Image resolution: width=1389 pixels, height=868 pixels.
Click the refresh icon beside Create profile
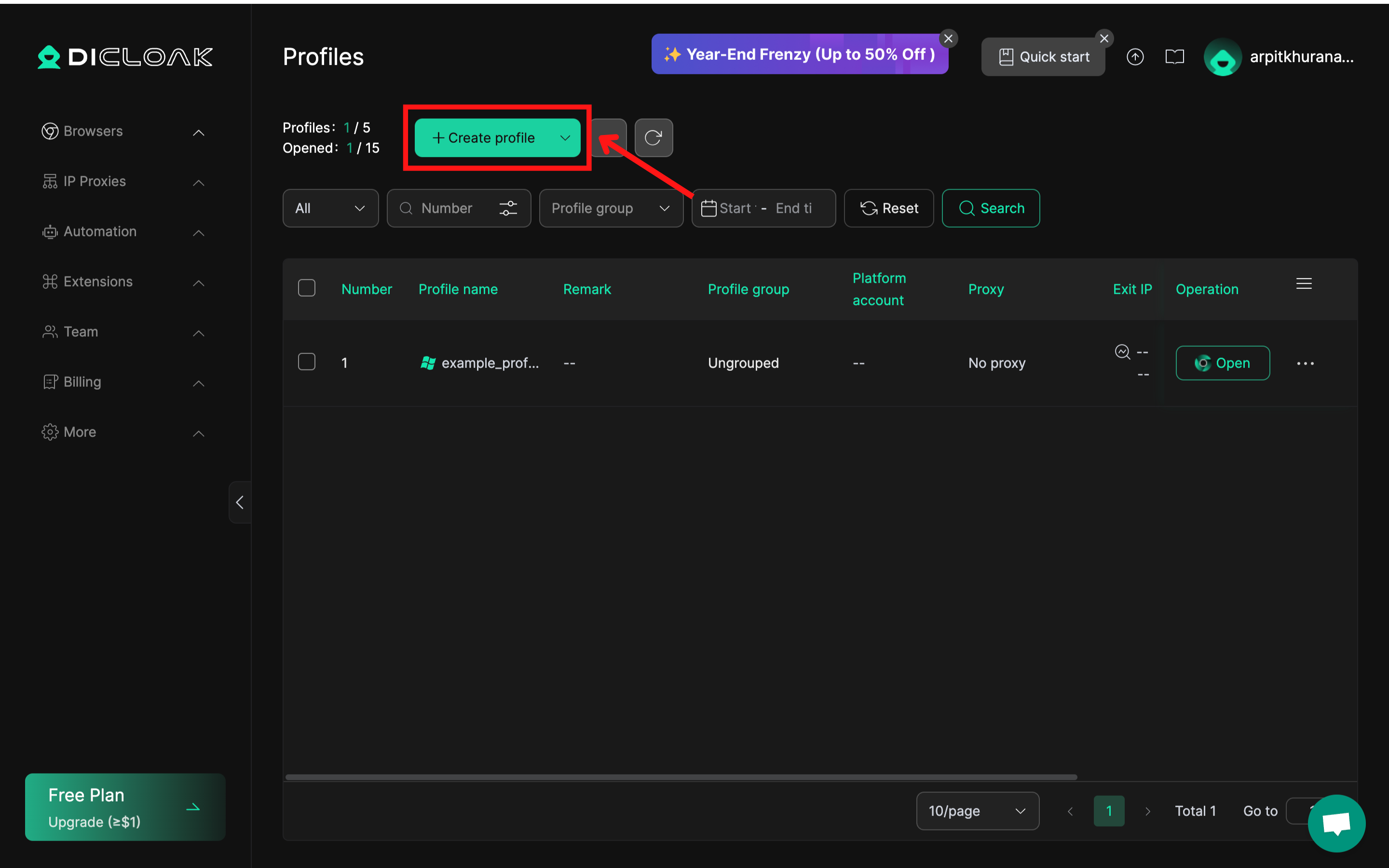653,138
